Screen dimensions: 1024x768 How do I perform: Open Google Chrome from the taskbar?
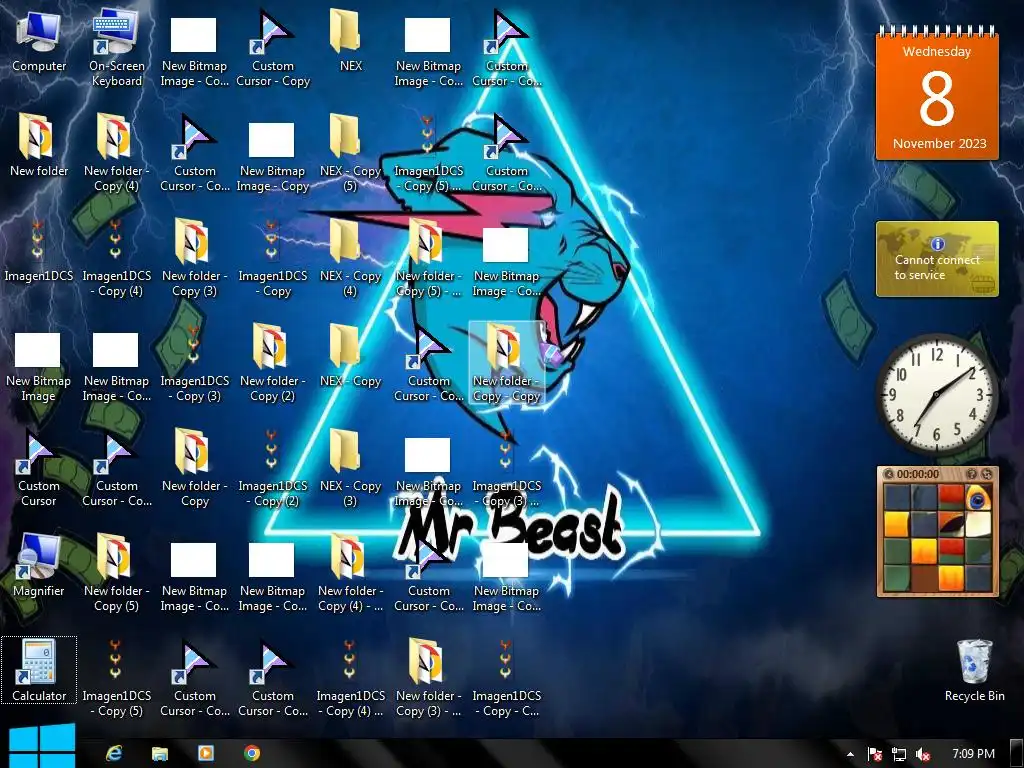[x=252, y=753]
